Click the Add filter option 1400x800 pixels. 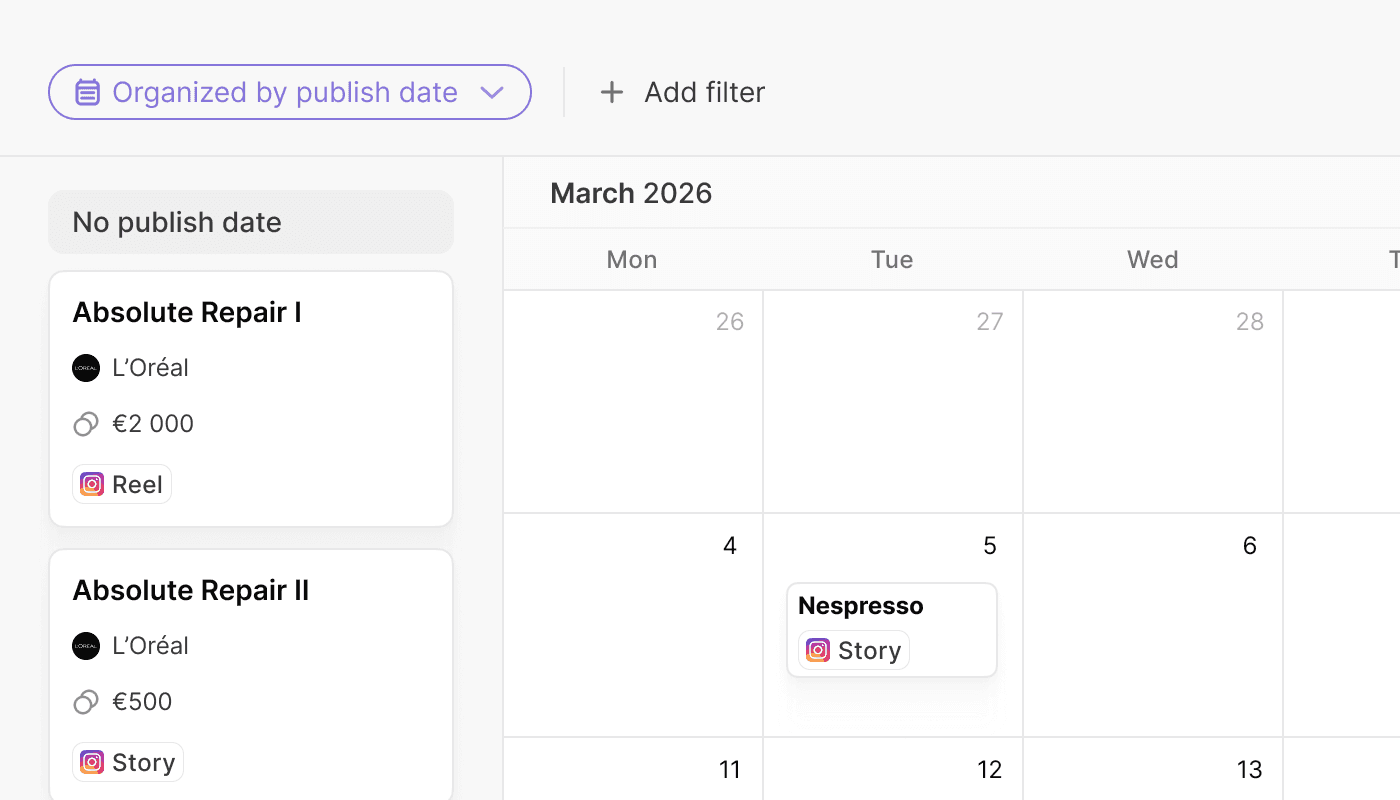coord(705,92)
